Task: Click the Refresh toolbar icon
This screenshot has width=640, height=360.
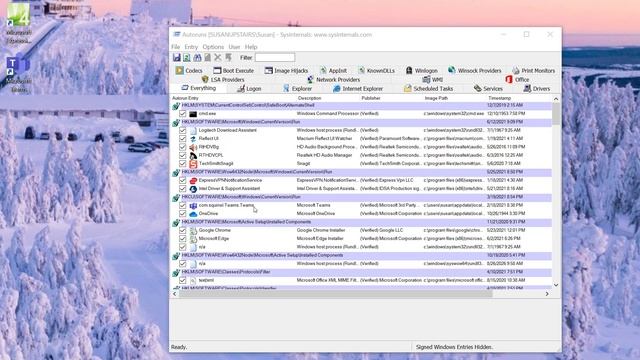Action: click(x=187, y=58)
